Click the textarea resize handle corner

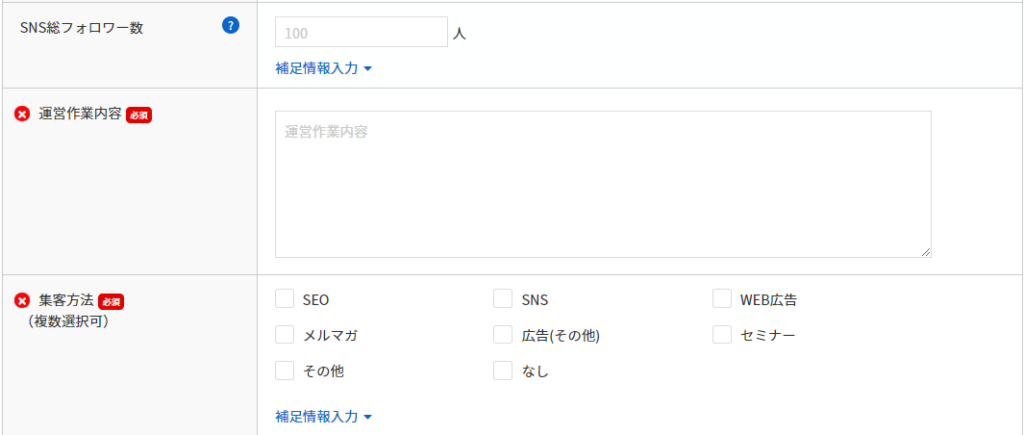coord(926,252)
